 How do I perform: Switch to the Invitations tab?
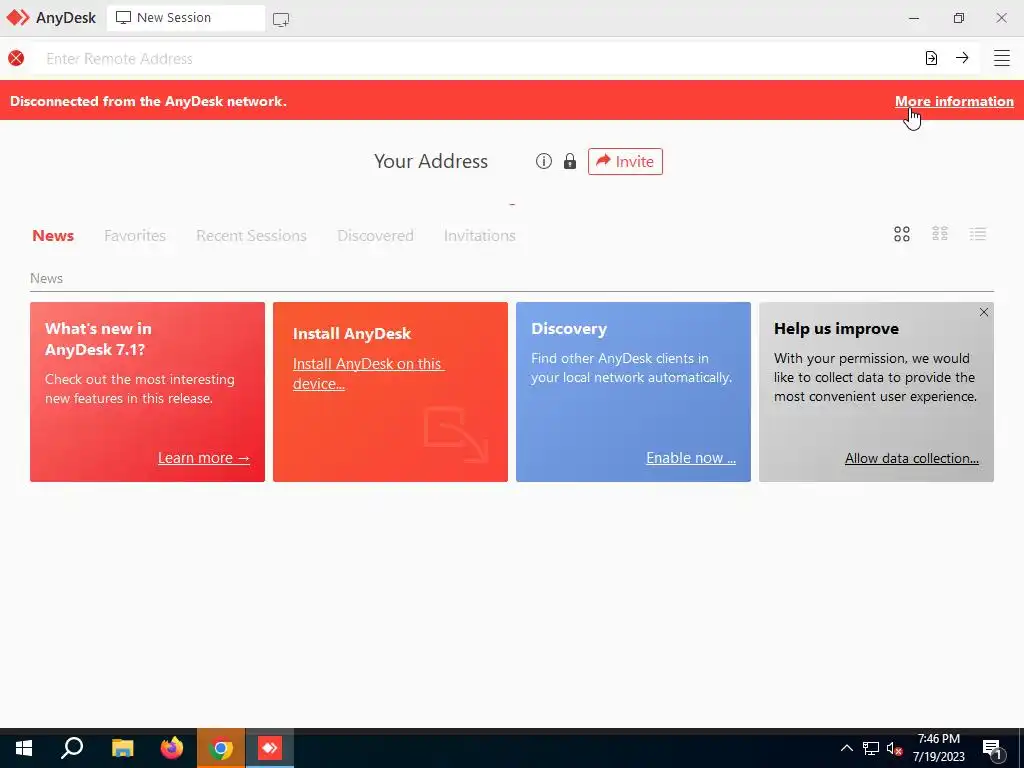479,235
